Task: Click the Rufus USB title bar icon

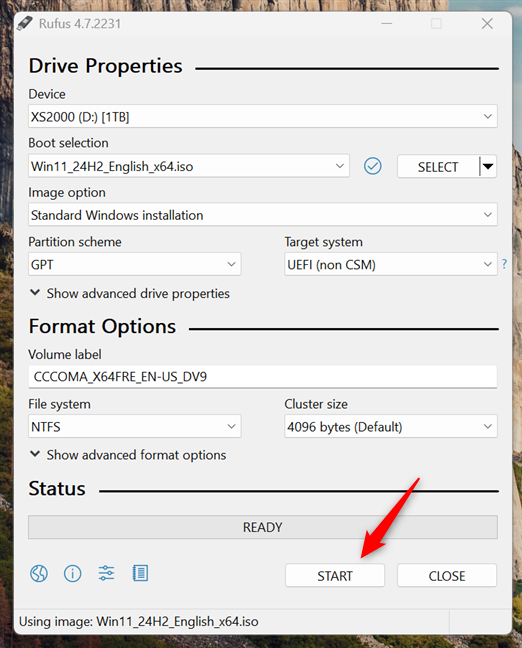Action: tap(25, 24)
